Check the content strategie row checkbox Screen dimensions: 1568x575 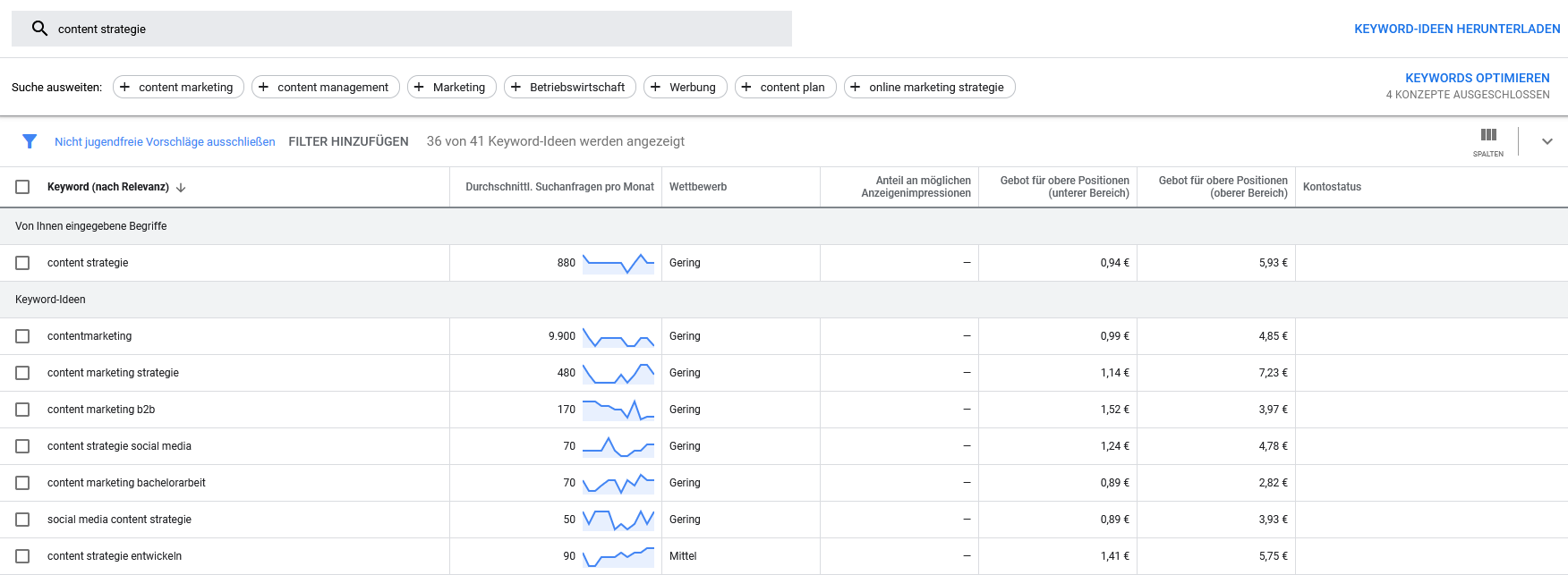(22, 263)
